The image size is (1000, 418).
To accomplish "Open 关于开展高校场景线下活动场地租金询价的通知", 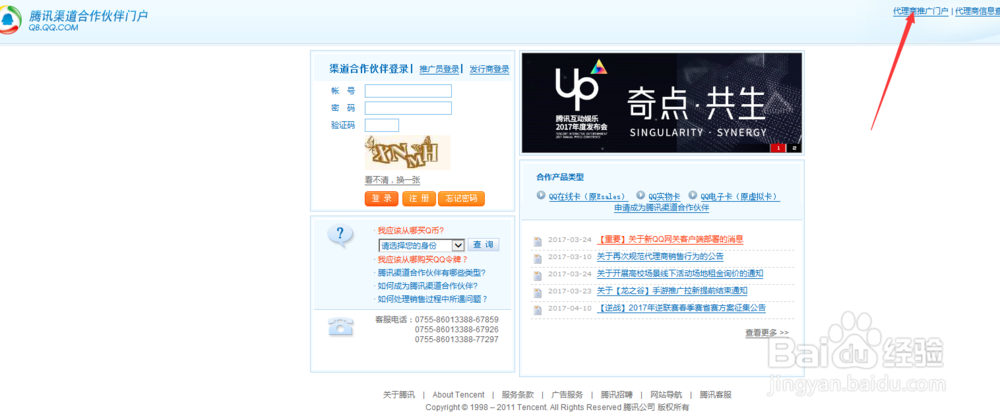I will pos(680,274).
